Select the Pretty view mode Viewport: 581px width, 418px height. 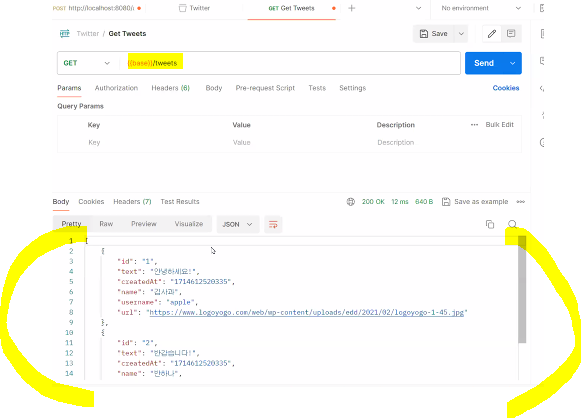(x=72, y=224)
